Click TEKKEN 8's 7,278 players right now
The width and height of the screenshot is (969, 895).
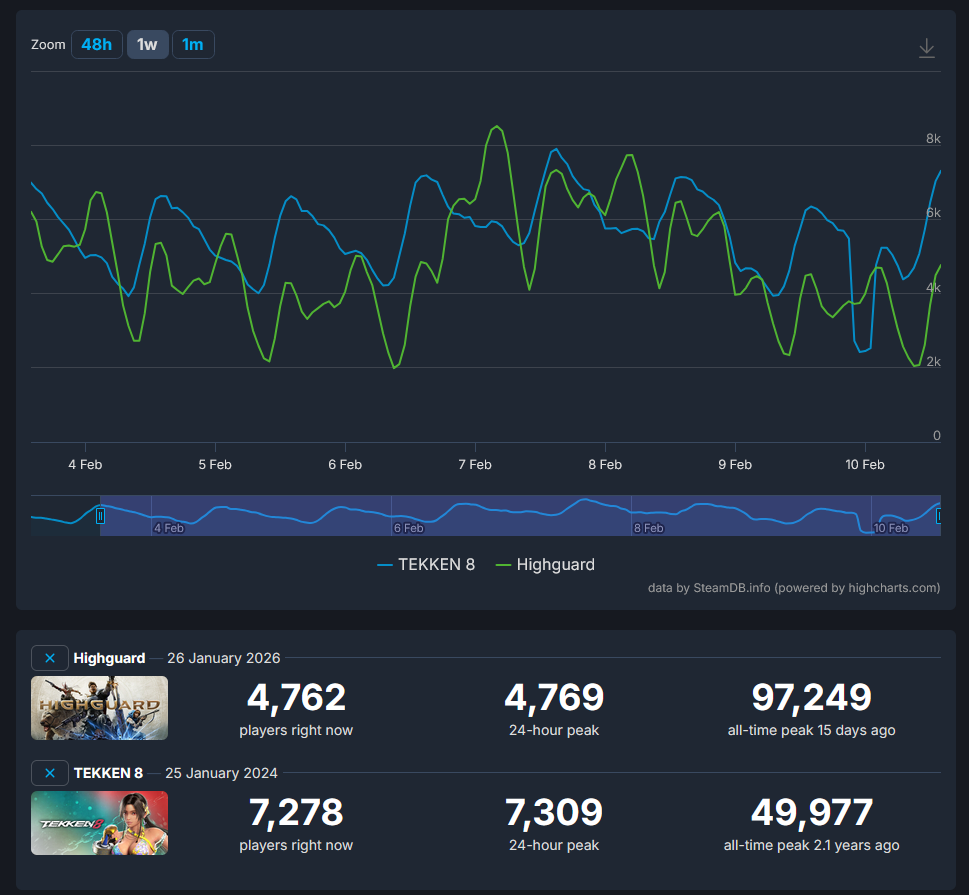[296, 812]
